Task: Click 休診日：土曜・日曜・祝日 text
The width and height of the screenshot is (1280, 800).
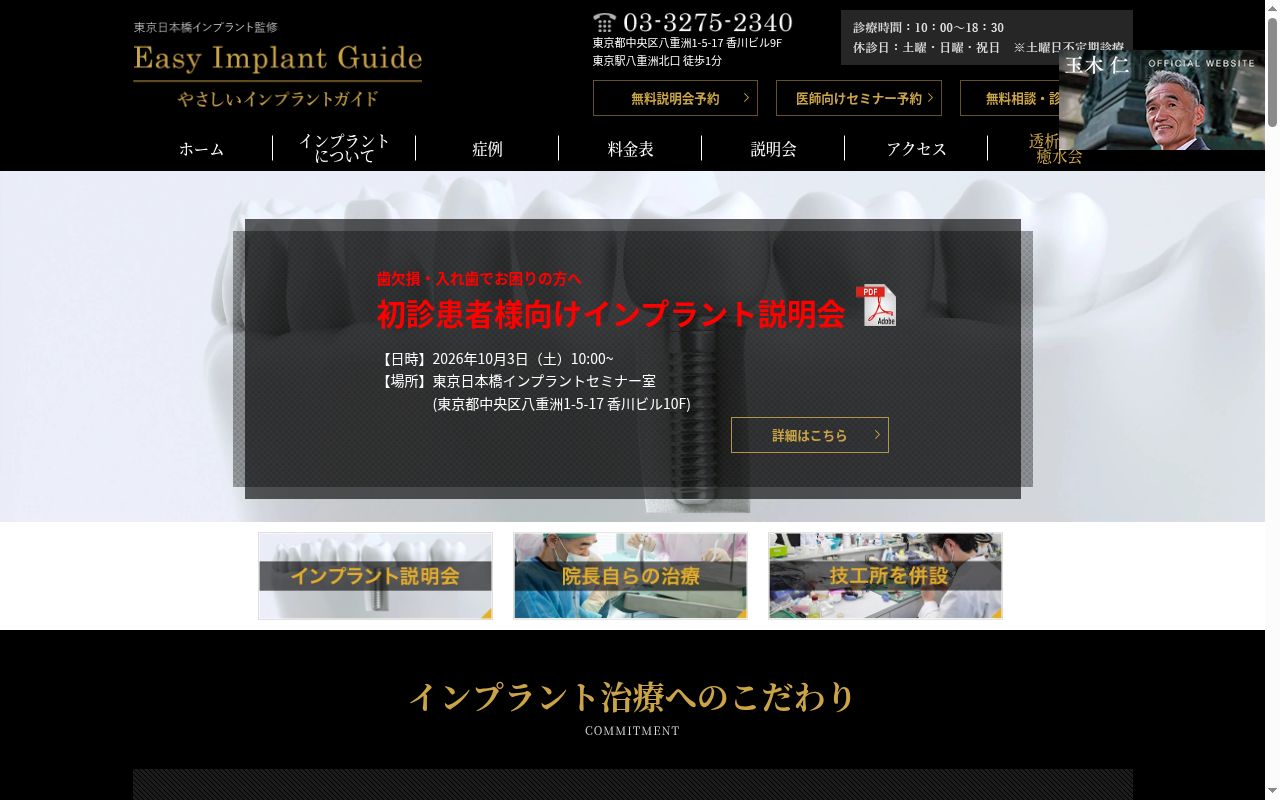Action: (x=926, y=47)
